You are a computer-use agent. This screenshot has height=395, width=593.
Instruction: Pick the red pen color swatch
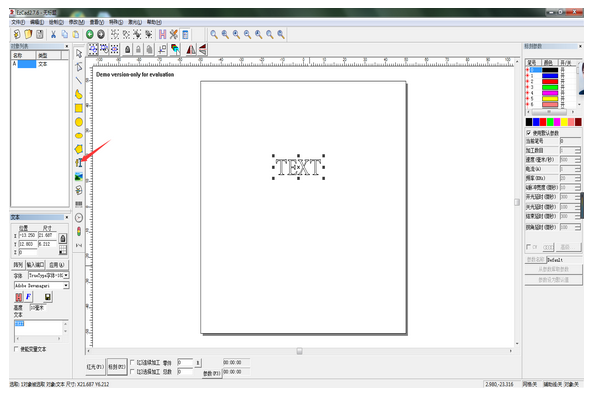coord(543,122)
